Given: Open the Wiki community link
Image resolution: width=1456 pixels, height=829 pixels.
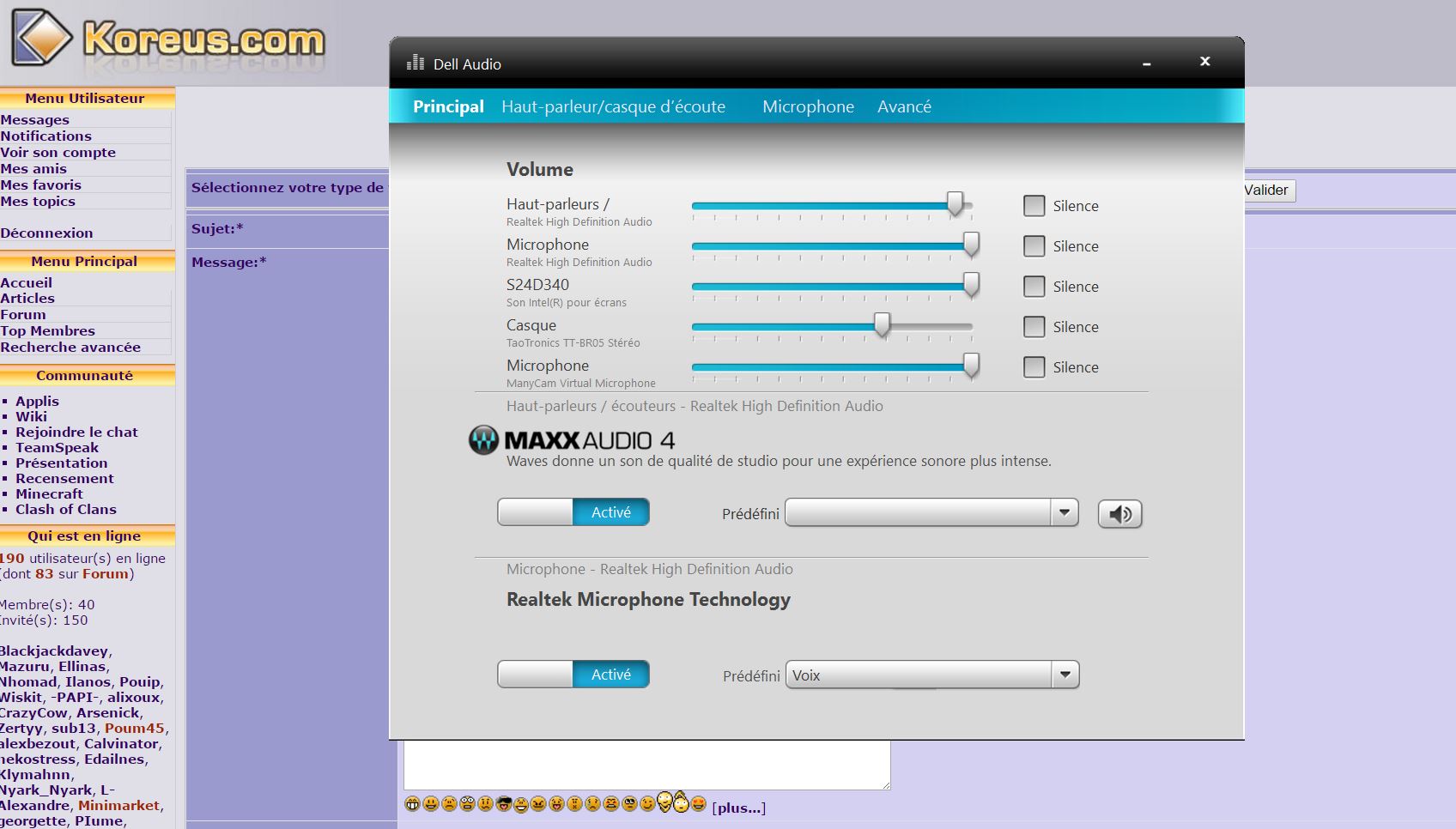Looking at the screenshot, I should [31, 417].
